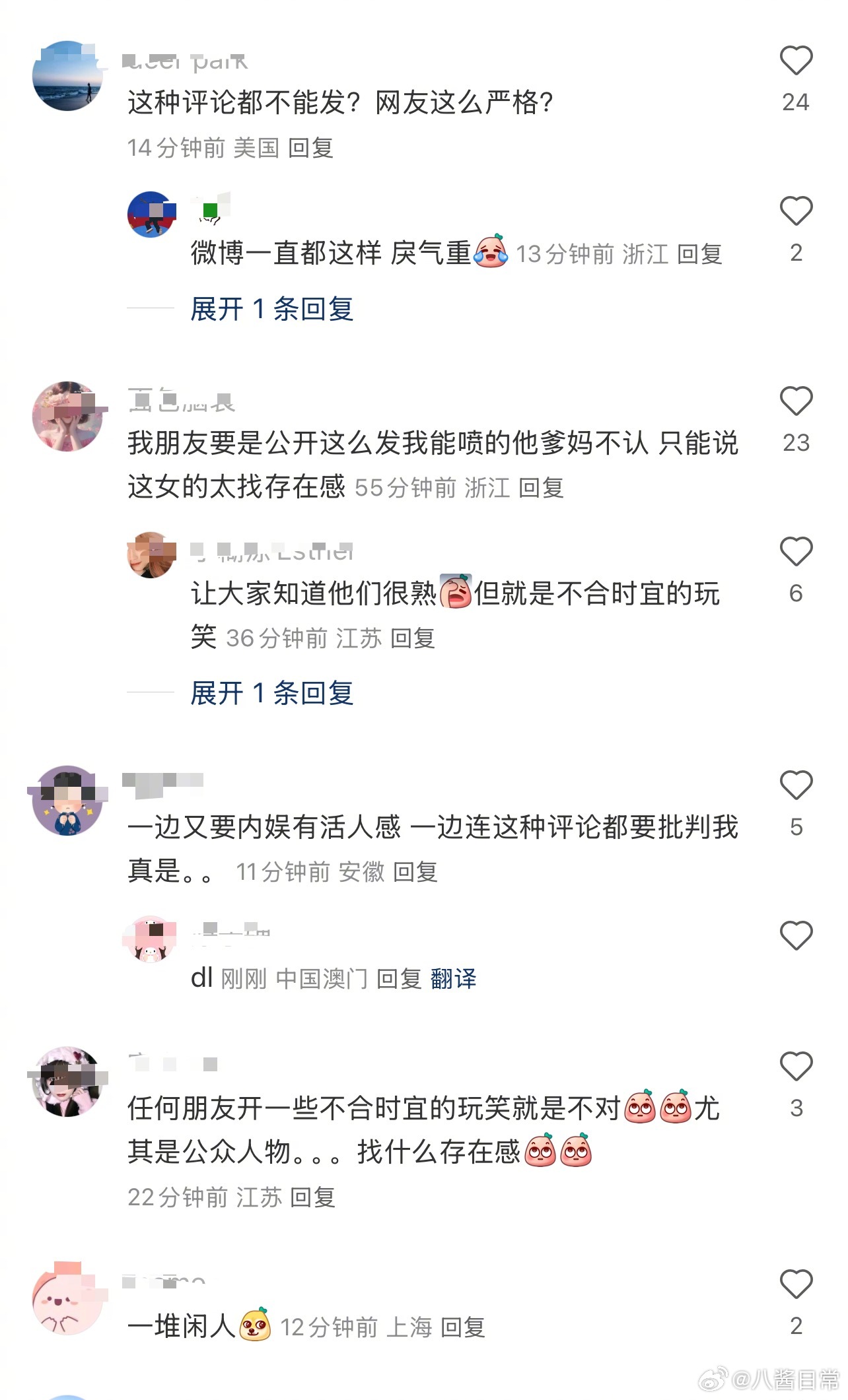The image size is (848, 1400).
Task: Tap heart on 任何朋友开一些 comment
Action: (796, 1067)
